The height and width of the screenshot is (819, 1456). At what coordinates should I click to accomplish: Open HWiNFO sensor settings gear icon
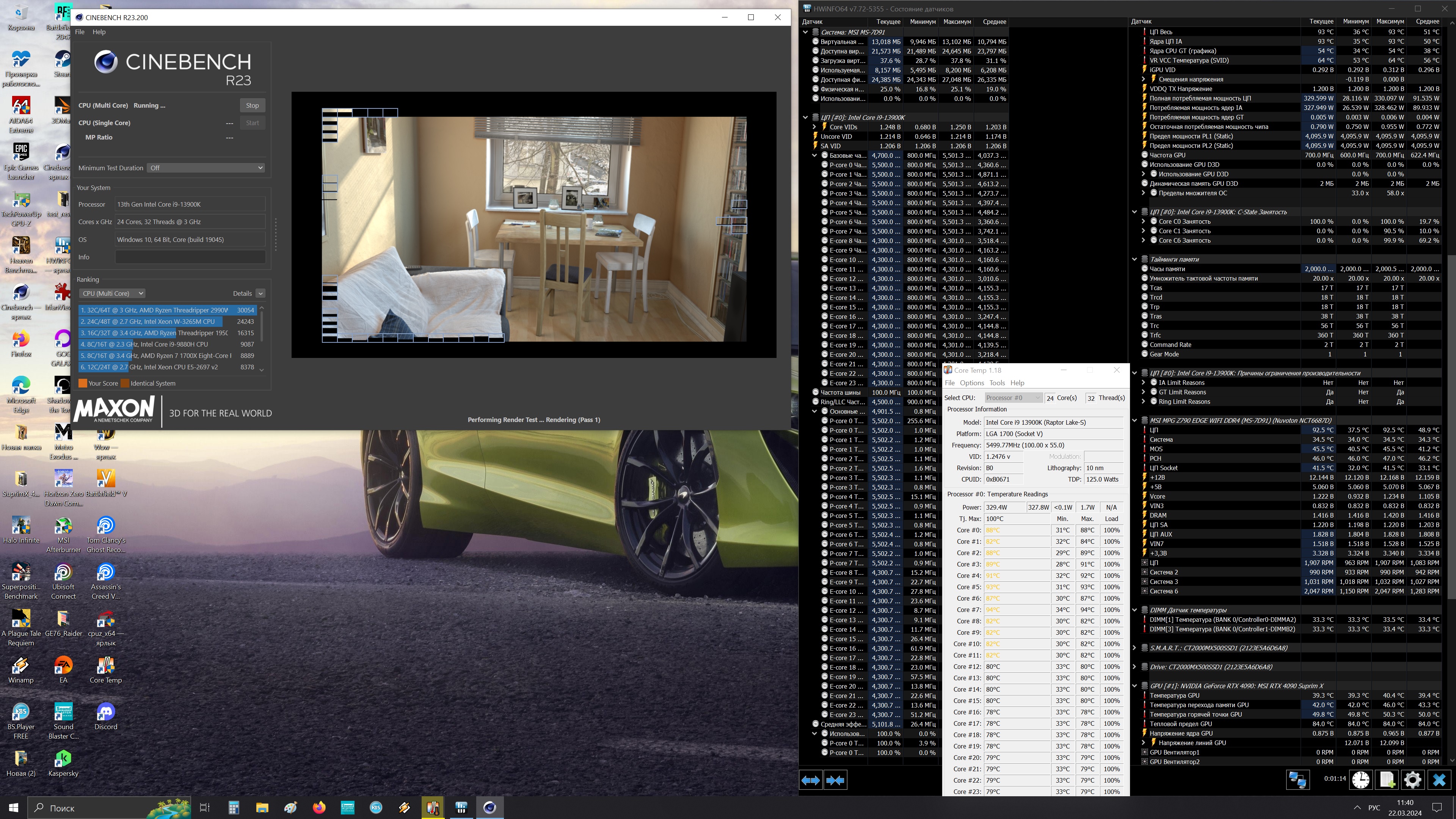click(1412, 780)
